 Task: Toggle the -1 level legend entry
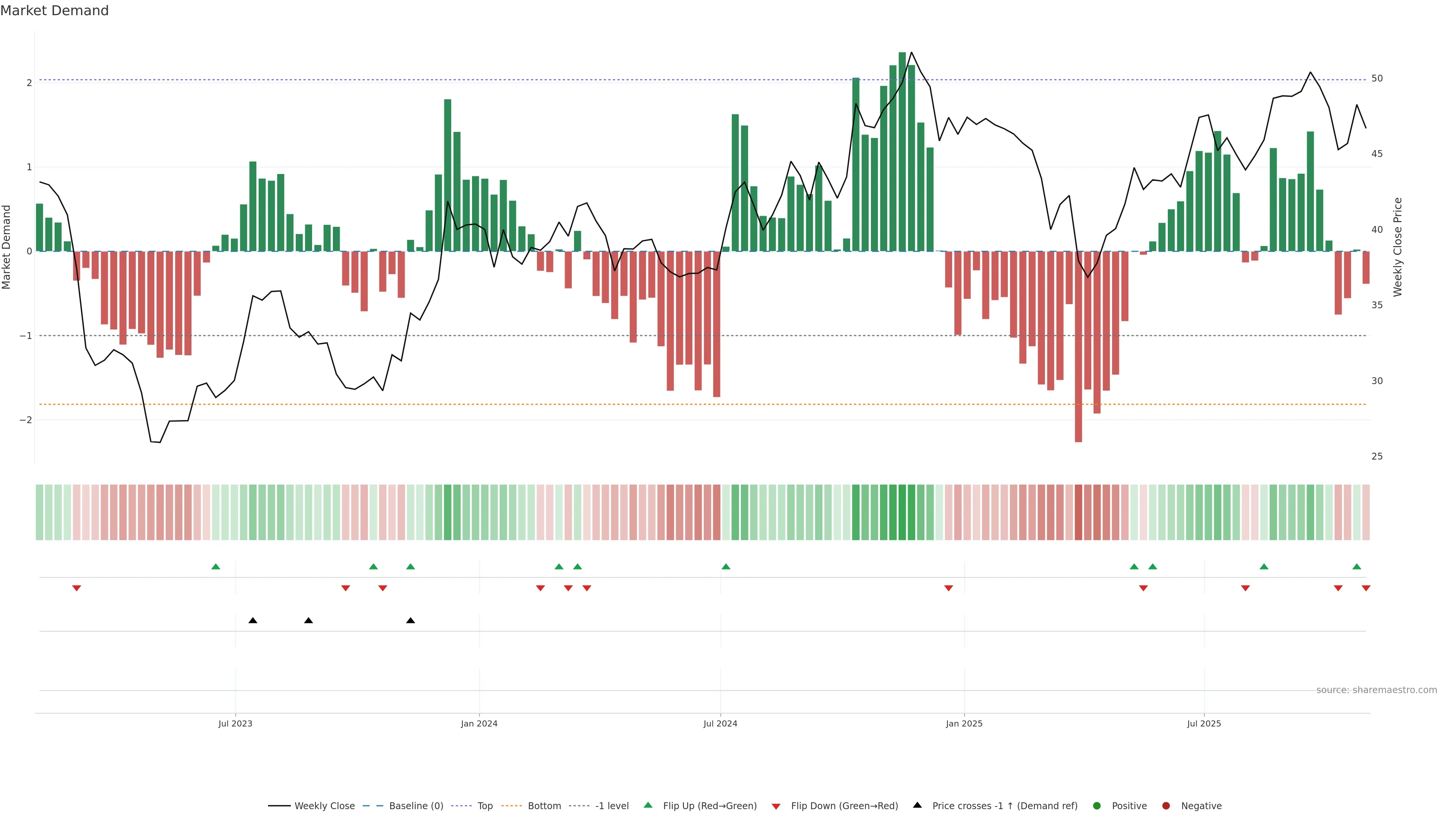point(612,805)
